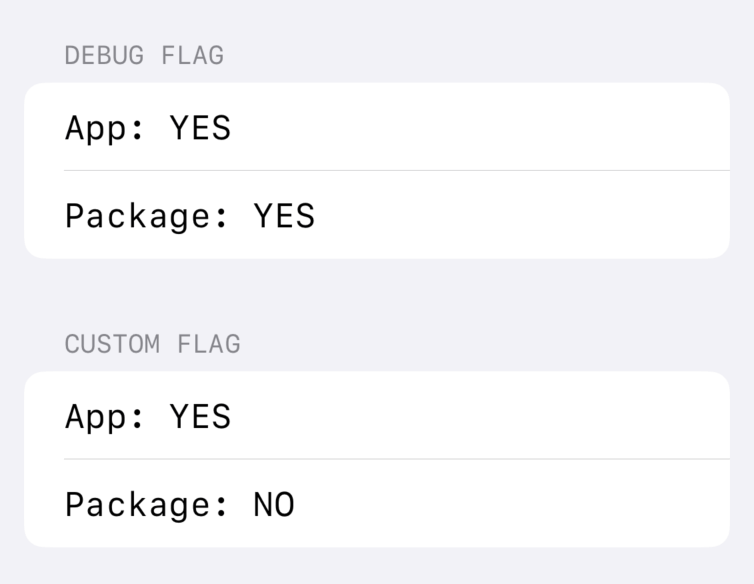The height and width of the screenshot is (584, 754).
Task: Click the DEBUG FLAG section header
Action: (144, 55)
